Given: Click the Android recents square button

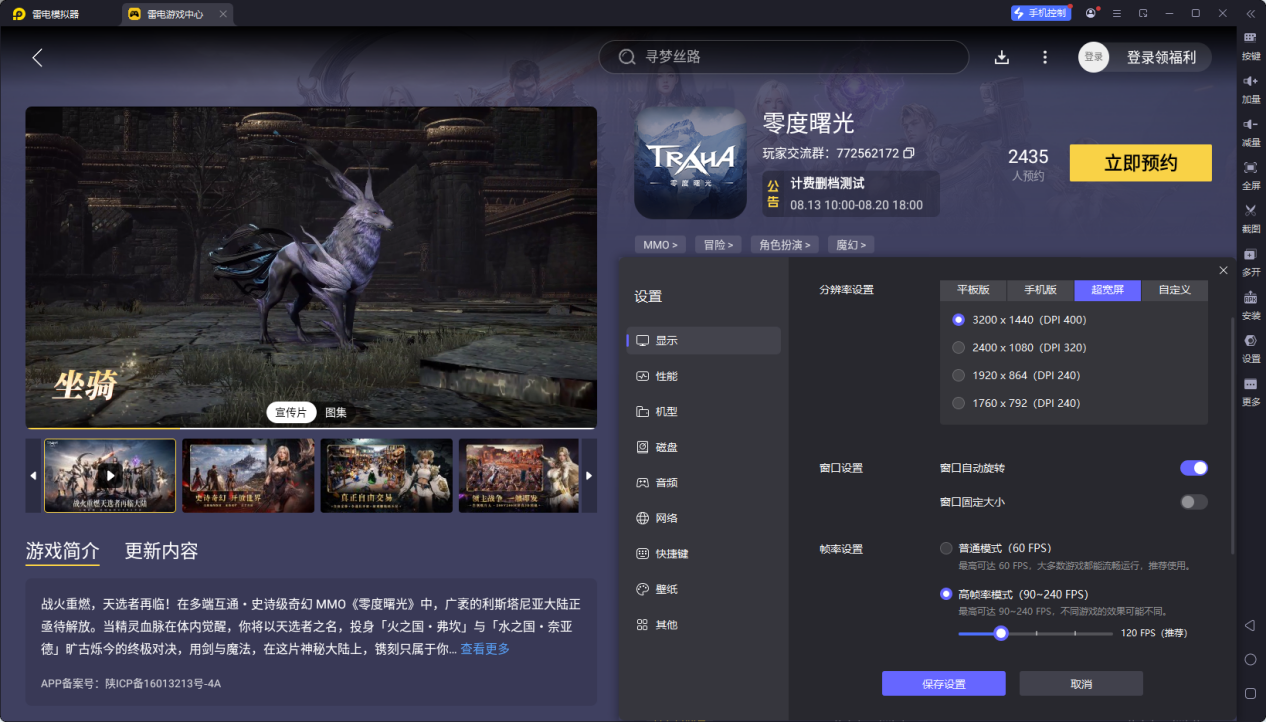Looking at the screenshot, I should click(x=1250, y=693).
